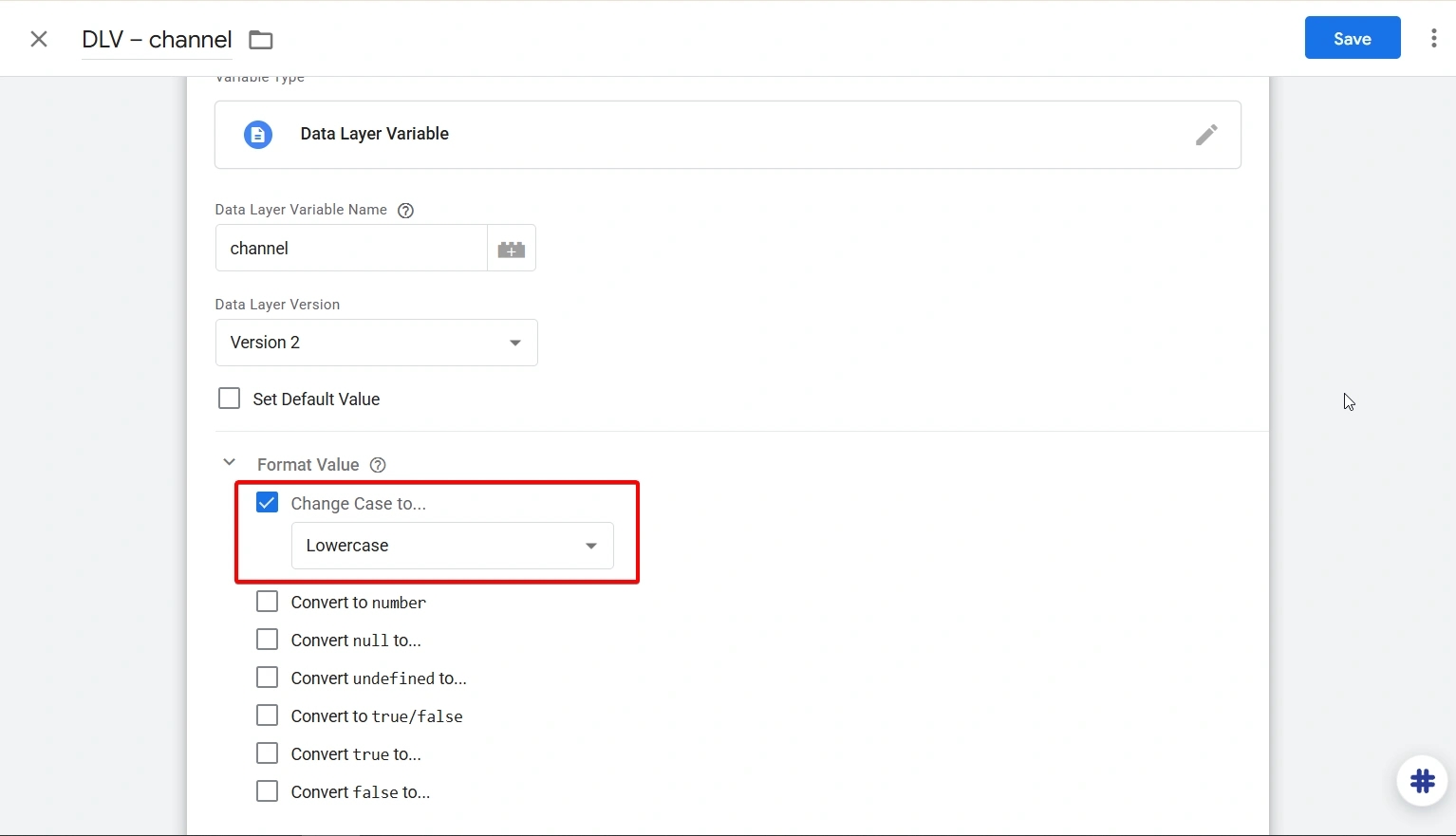Open variable picker brick icon beside channel field
This screenshot has width=1456, height=836.
click(x=512, y=249)
